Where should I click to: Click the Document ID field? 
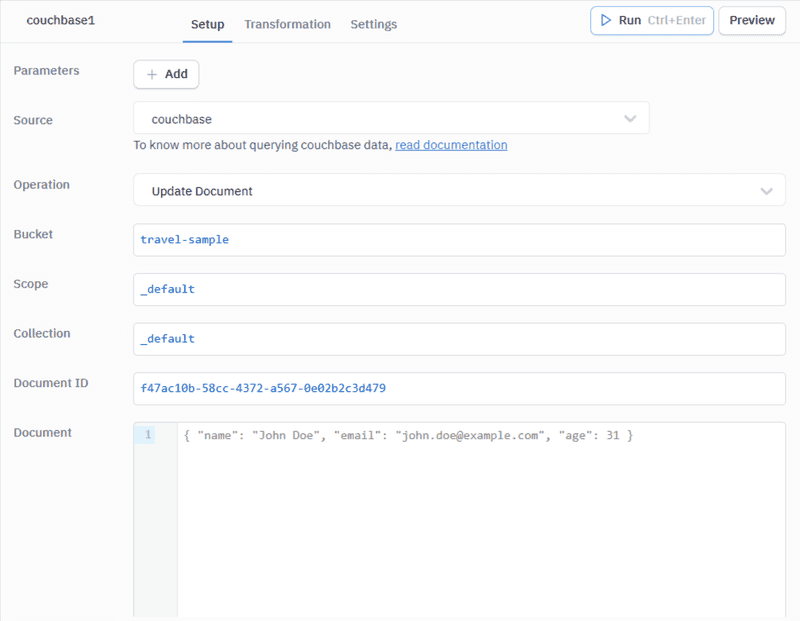tap(400, 388)
